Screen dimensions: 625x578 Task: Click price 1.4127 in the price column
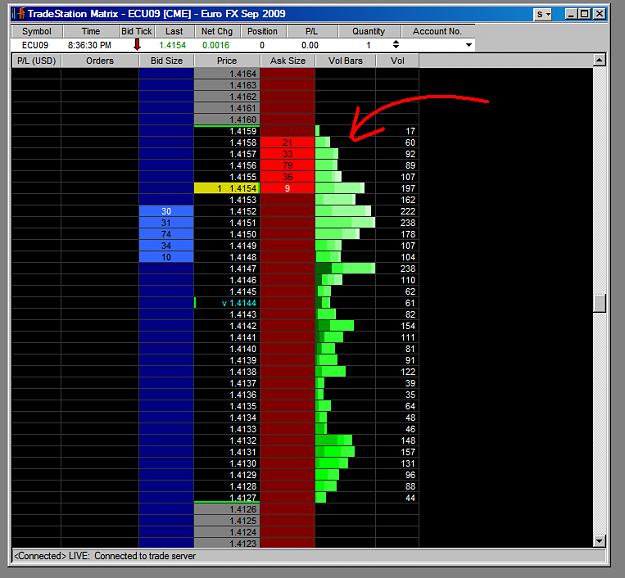pos(227,498)
